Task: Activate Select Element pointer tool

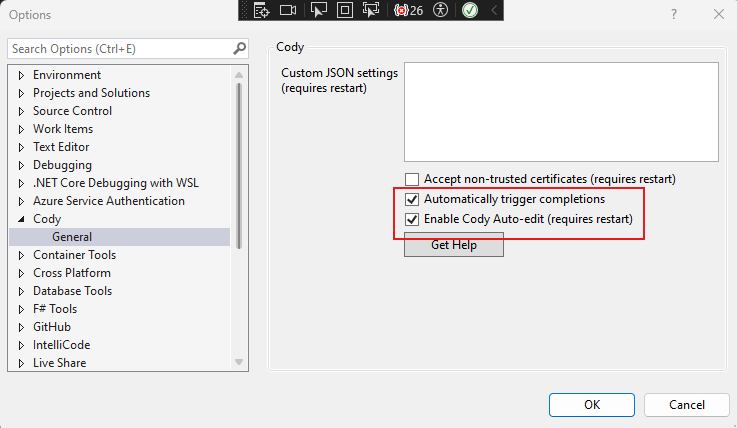Action: pos(319,10)
